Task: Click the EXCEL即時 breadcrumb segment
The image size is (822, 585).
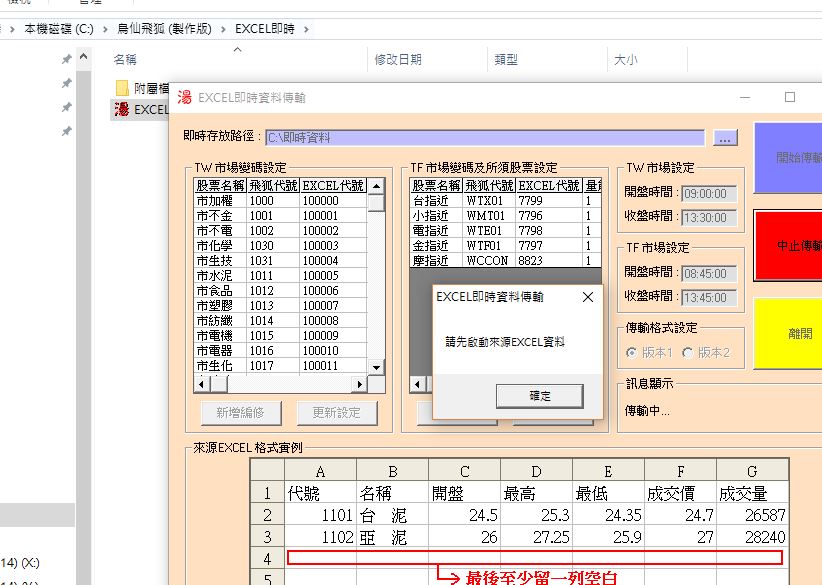Action: (265, 29)
